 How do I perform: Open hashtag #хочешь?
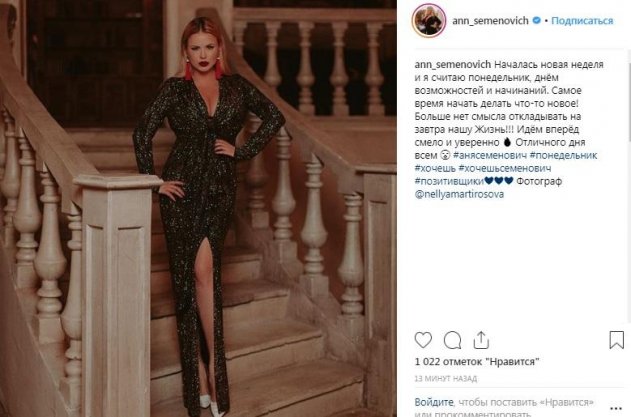click(435, 168)
